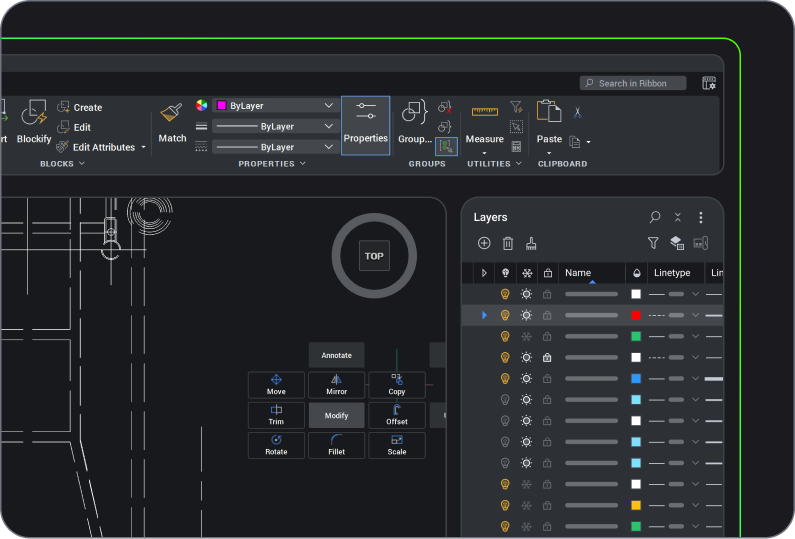The width and height of the screenshot is (795, 539).
Task: Open the Properties panel button
Action: click(x=366, y=125)
